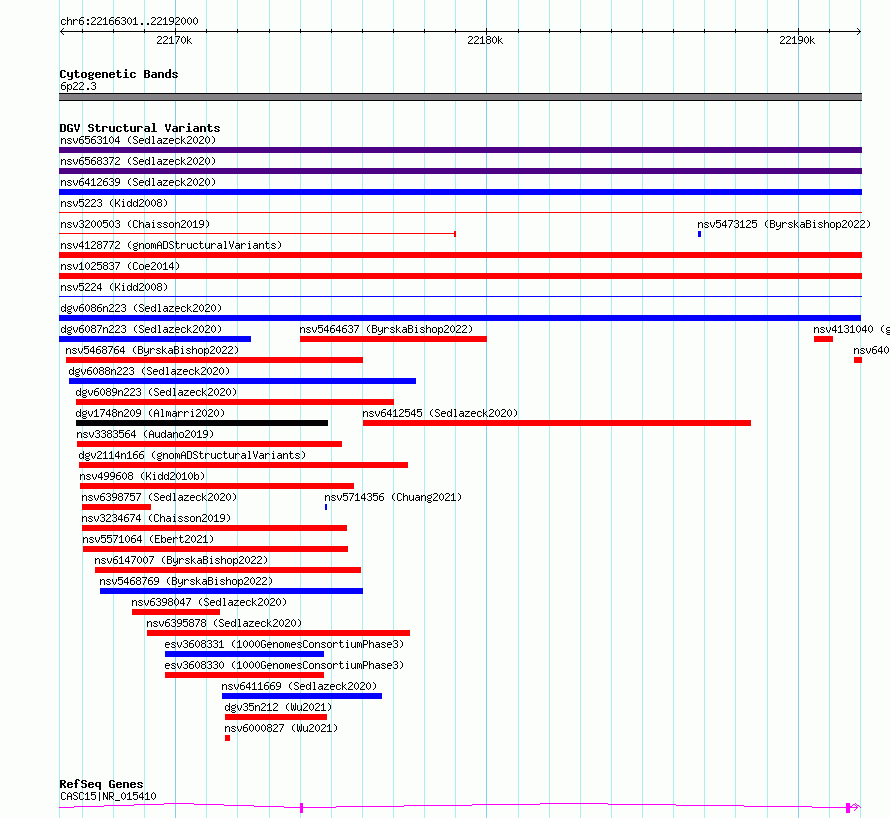Click nsv3234674 (Chaisson2019) label
This screenshot has height=818, width=890.
click(156, 518)
